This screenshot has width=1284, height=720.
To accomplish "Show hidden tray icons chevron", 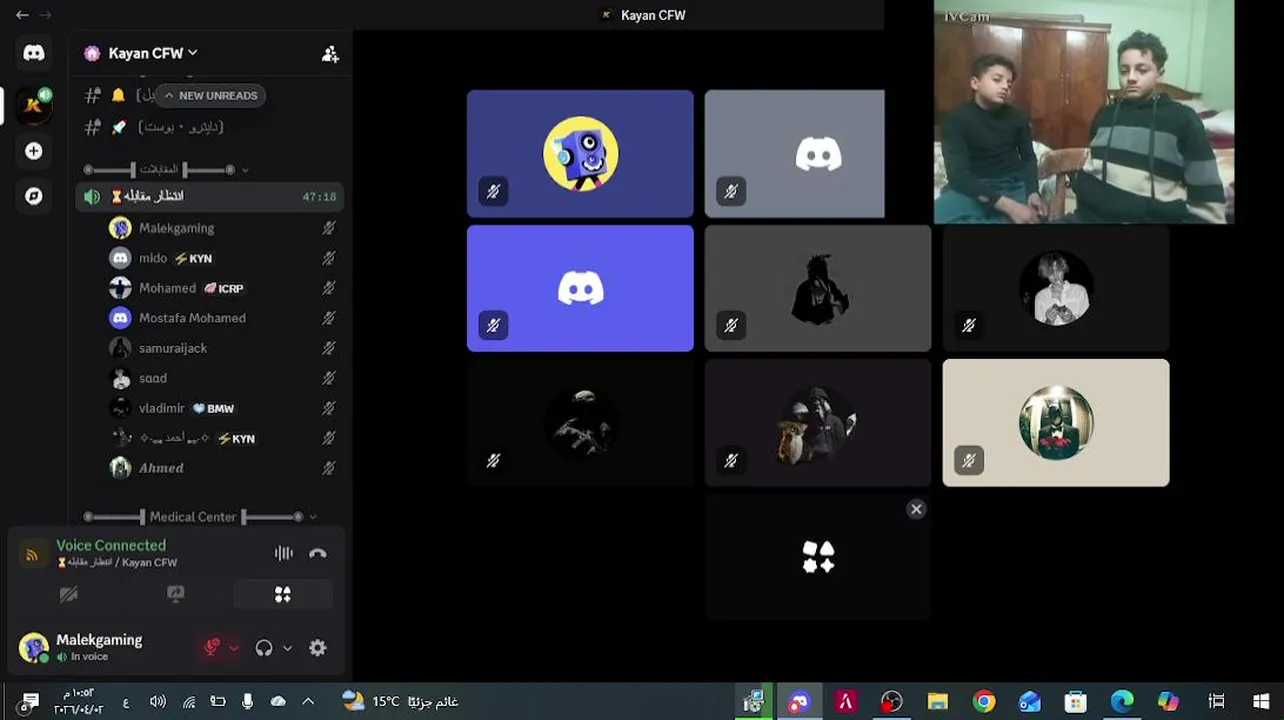I will [x=308, y=701].
